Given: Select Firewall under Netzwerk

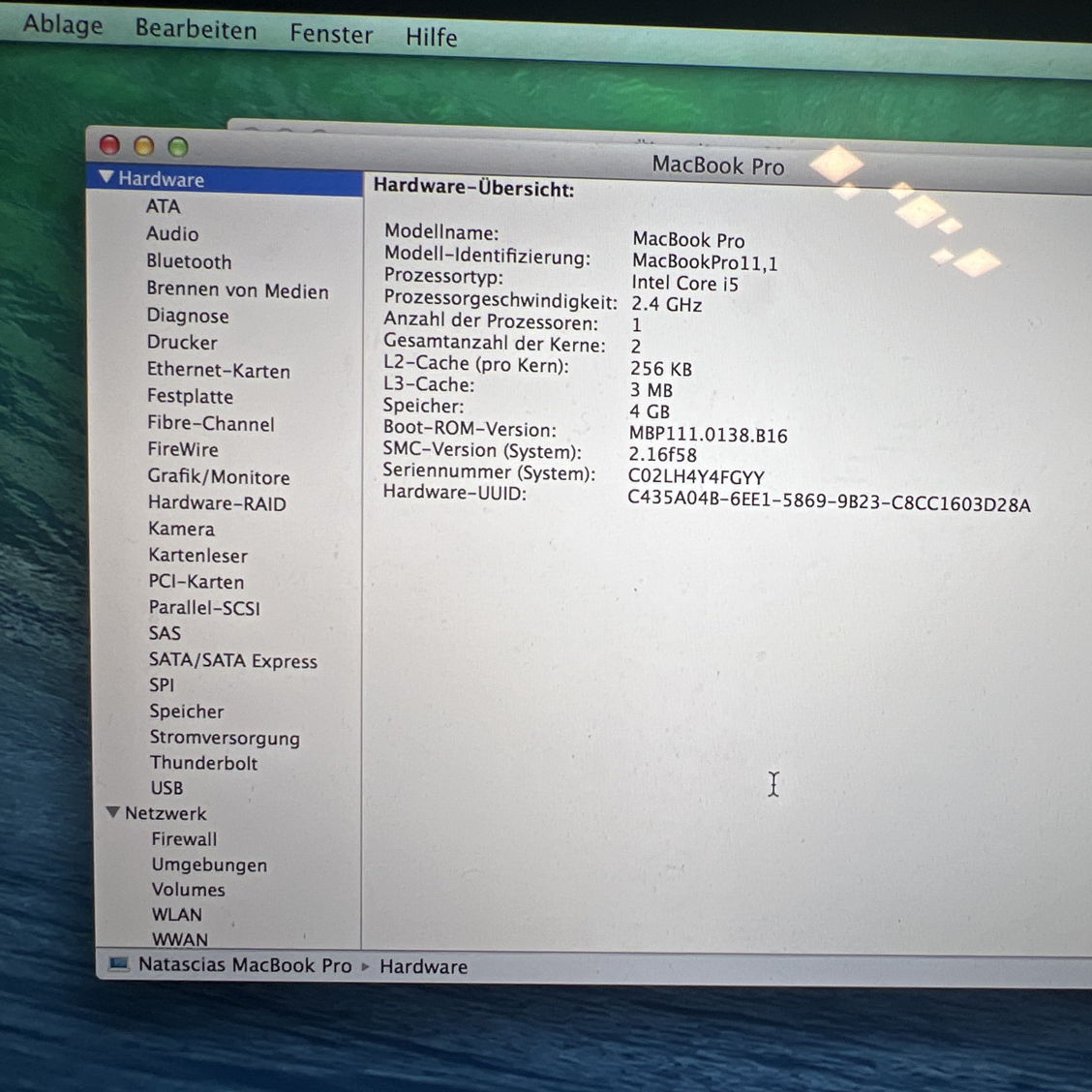Looking at the screenshot, I should point(184,839).
